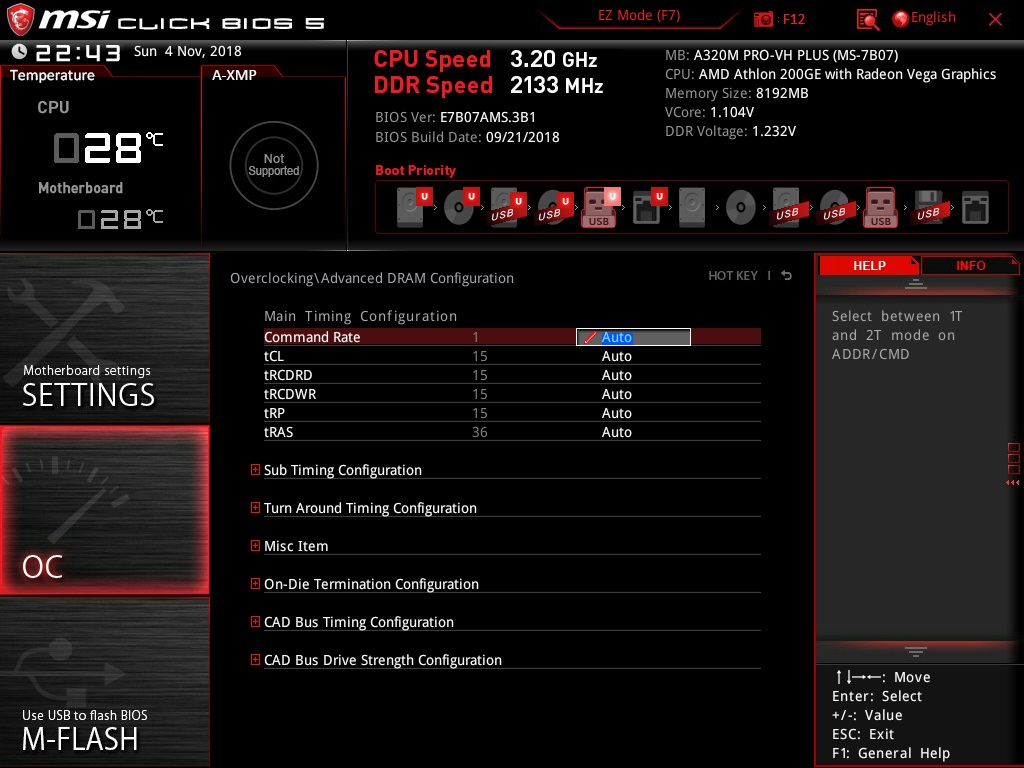This screenshot has width=1024, height=768.
Task: Select the UEFI CD/DVD boot device icon
Action: click(461, 207)
